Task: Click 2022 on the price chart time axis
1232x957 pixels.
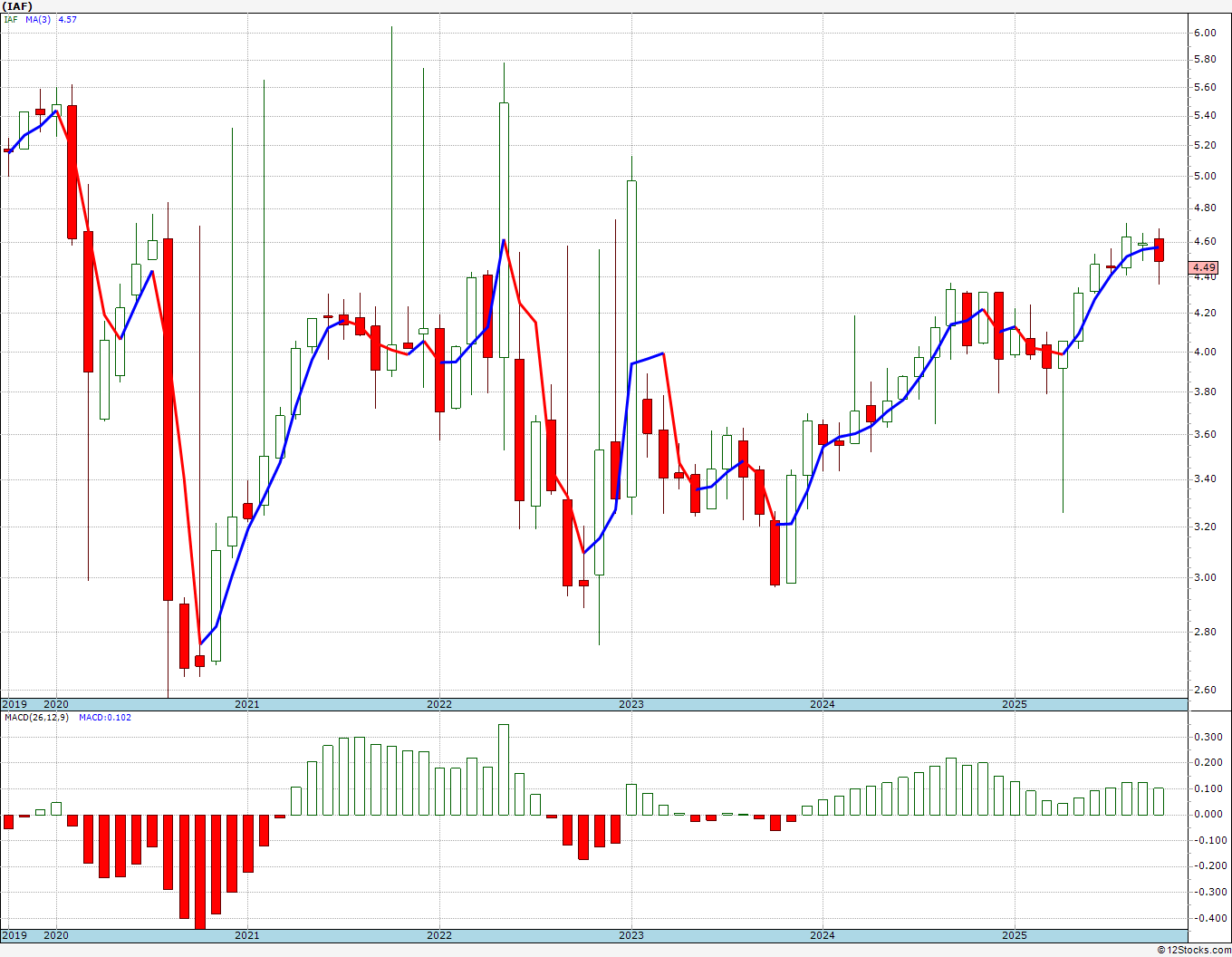Action: 439,704
